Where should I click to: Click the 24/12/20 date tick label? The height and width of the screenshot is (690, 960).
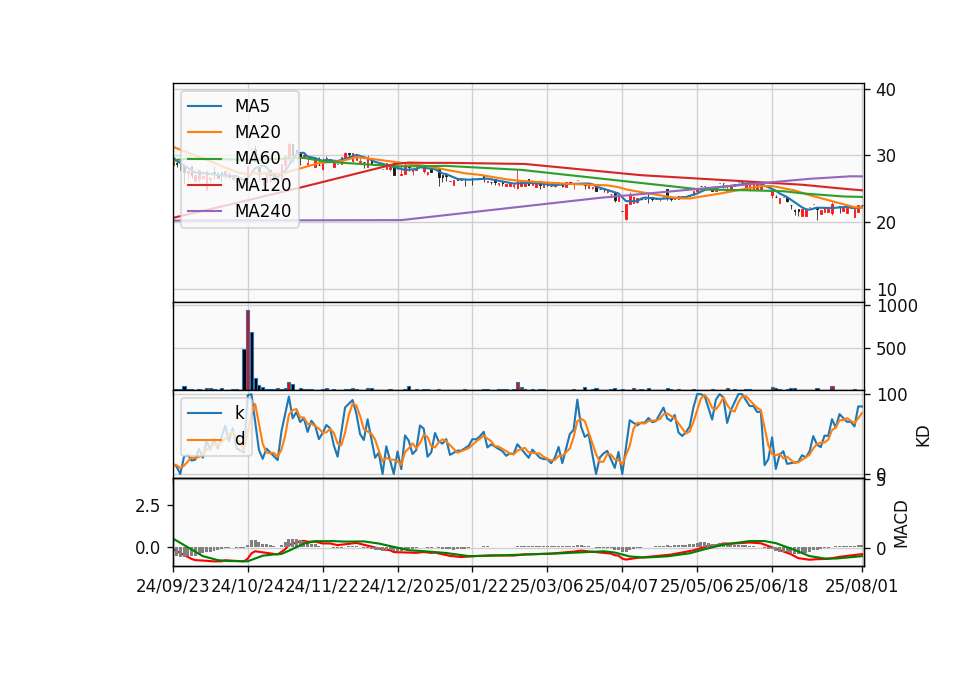397,586
